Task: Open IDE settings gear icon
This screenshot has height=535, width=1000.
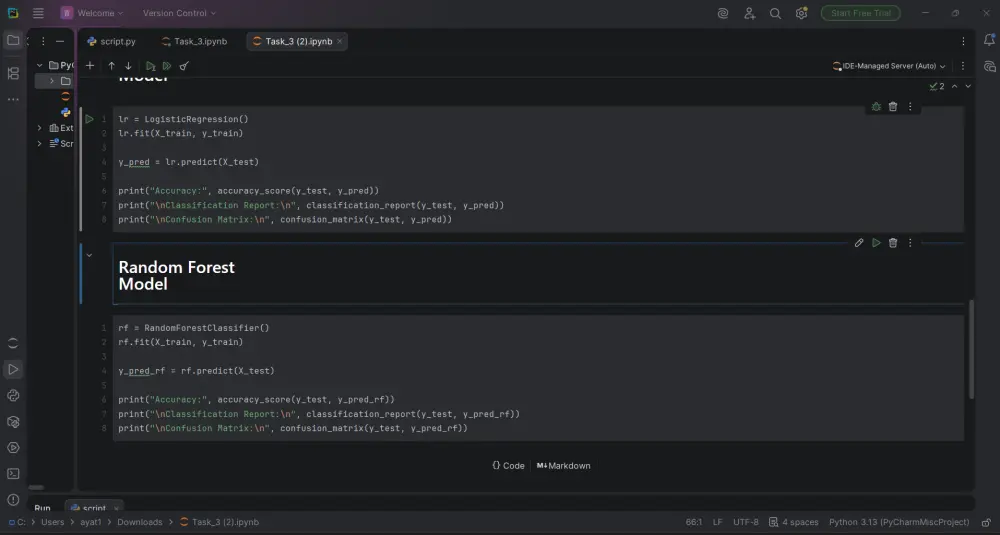Action: point(802,13)
